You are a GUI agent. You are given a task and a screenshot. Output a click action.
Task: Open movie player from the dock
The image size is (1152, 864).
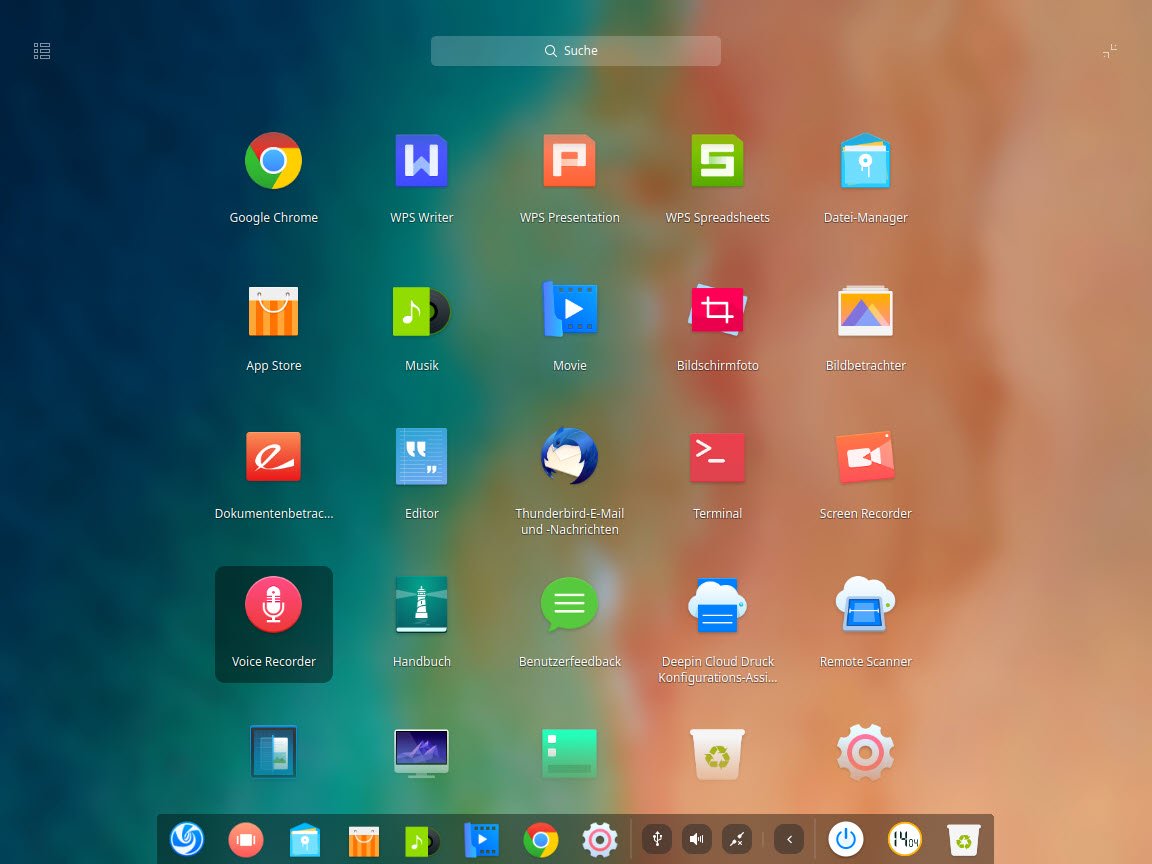[x=481, y=840]
